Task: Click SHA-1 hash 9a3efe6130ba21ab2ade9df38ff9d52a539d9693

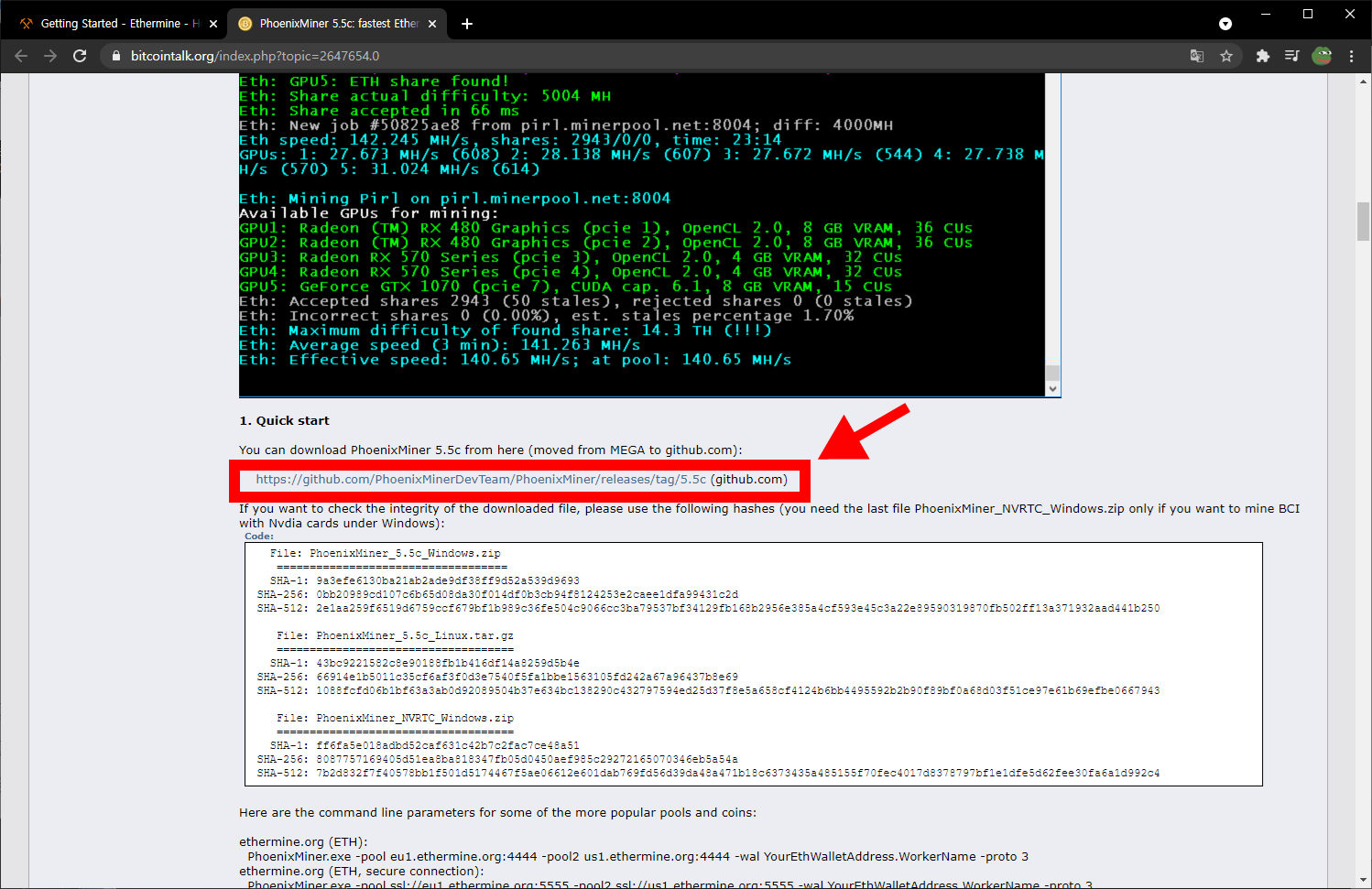Action: pos(448,580)
